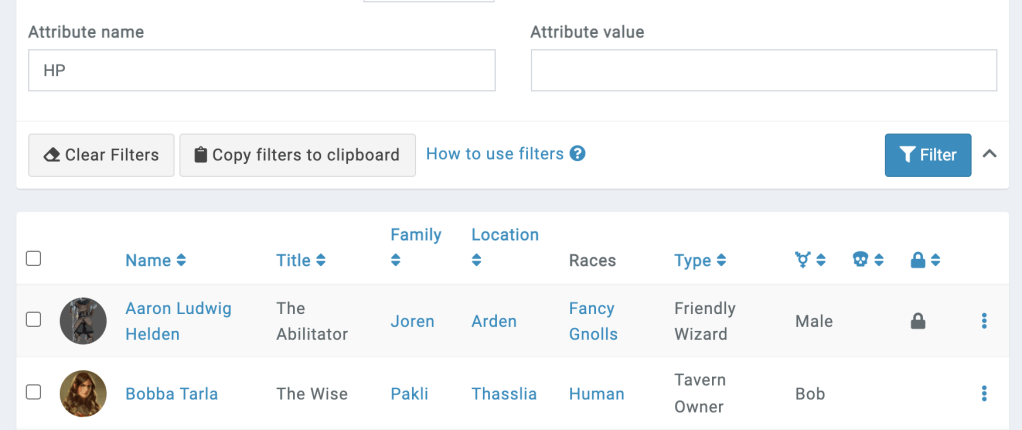Click the Attribute name input field
Viewport: 1022px width, 430px height.
pyautogui.click(x=261, y=70)
